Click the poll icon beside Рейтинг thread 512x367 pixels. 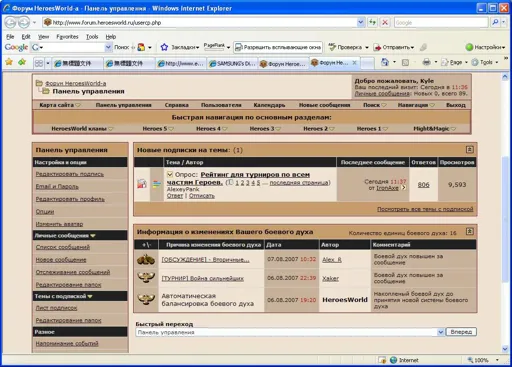coord(156,184)
